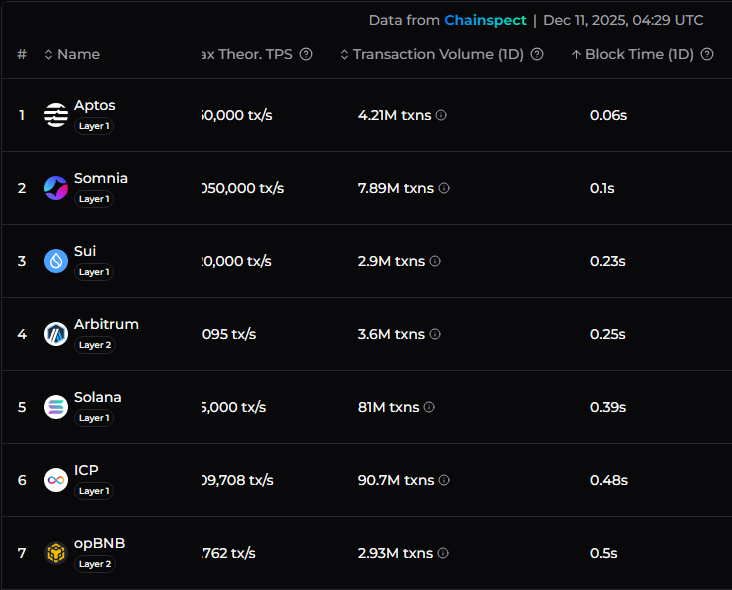Select the Dec 11, 2025, 04:29 UTC timestamp
Image resolution: width=732 pixels, height=590 pixels.
(623, 20)
